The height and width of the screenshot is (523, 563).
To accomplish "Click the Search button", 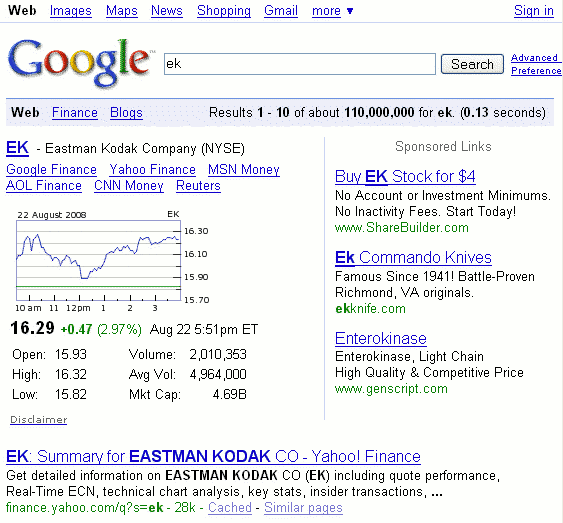I will (x=472, y=64).
